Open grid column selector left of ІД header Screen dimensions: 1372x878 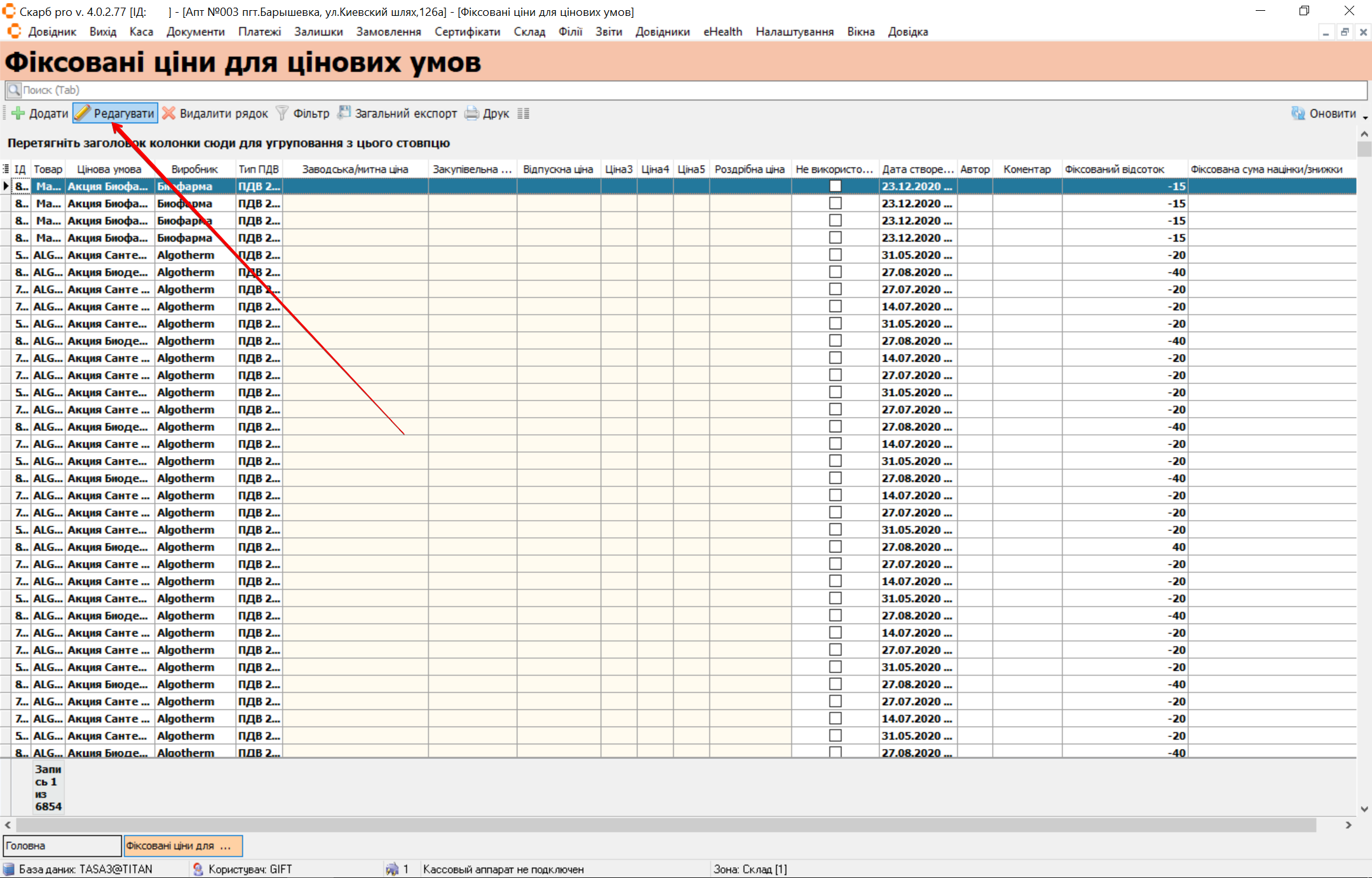[6, 169]
